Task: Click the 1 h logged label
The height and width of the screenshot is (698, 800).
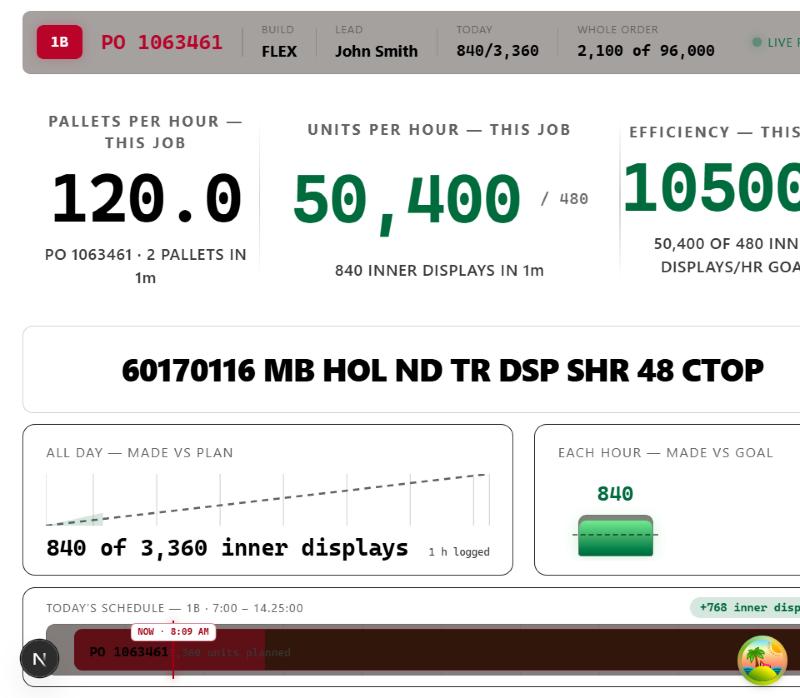Action: click(x=459, y=552)
